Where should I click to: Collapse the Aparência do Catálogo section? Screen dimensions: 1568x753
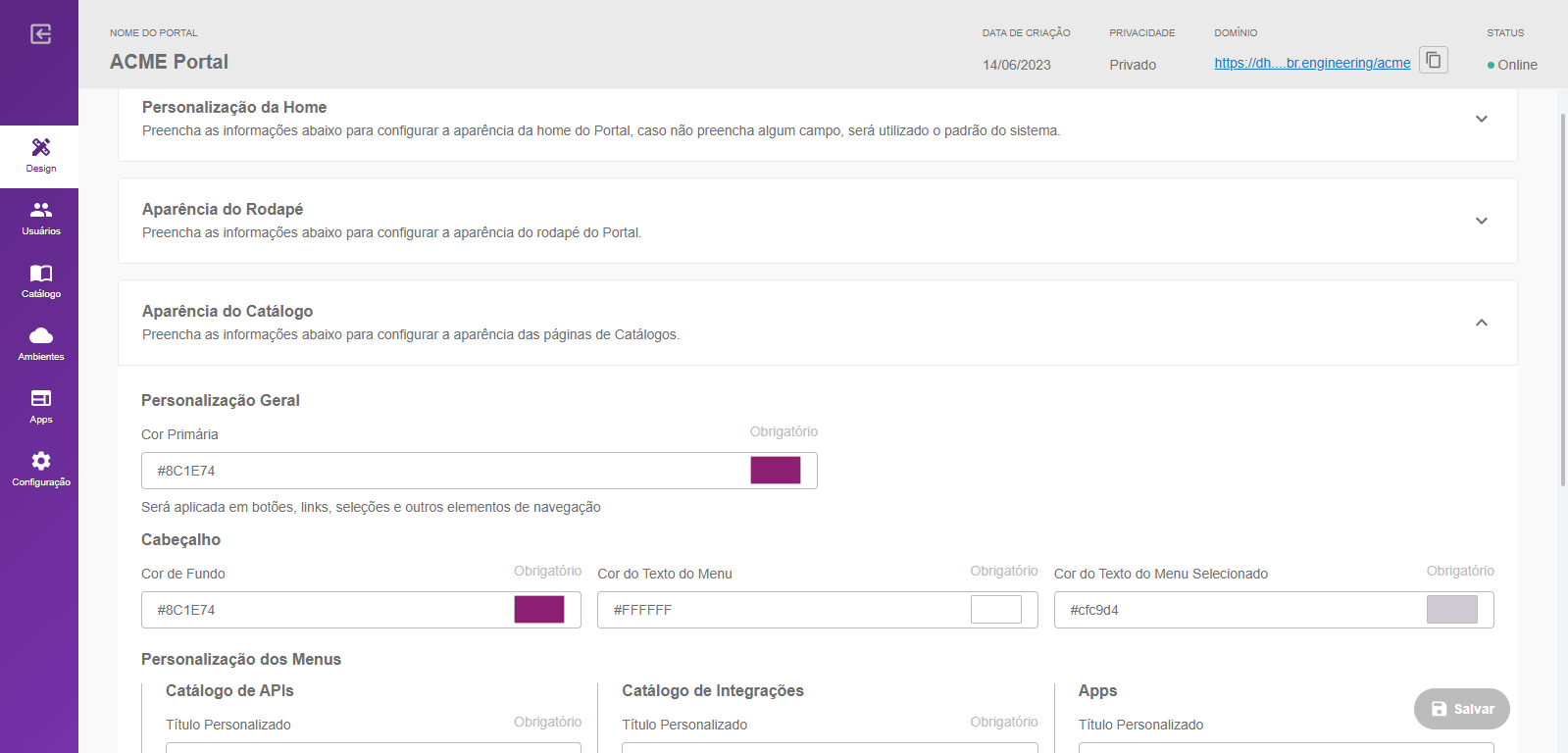[1481, 323]
